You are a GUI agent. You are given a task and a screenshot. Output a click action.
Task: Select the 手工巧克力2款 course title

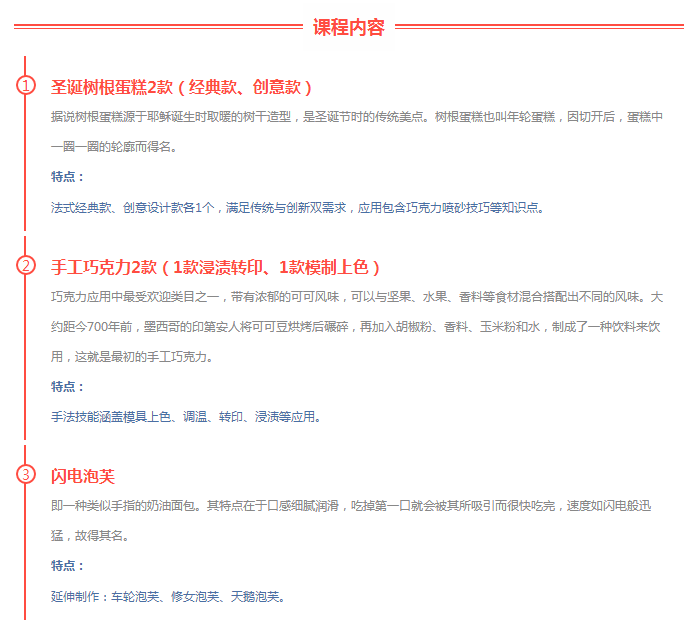coord(215,267)
